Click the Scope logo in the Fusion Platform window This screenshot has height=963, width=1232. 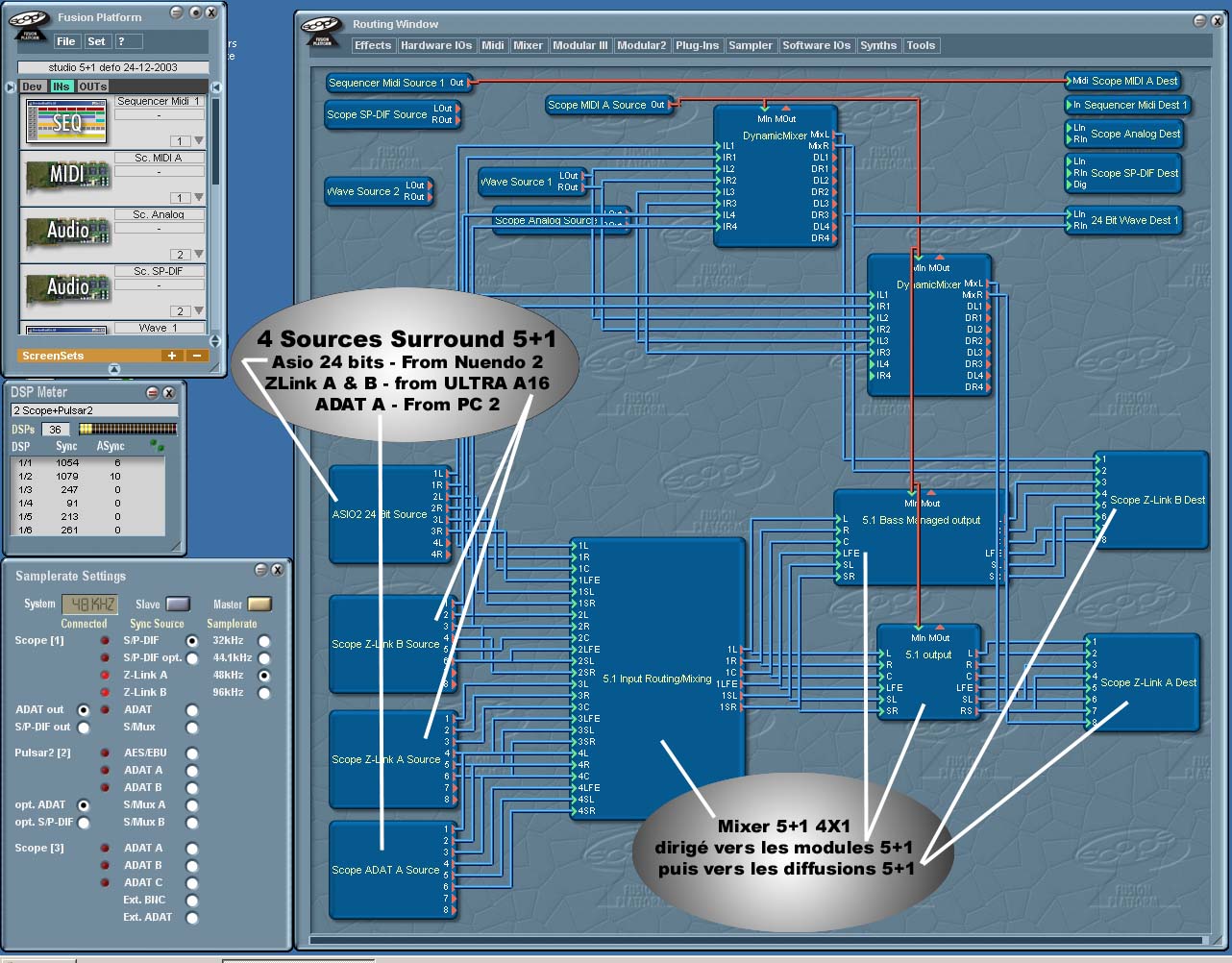coord(28,26)
